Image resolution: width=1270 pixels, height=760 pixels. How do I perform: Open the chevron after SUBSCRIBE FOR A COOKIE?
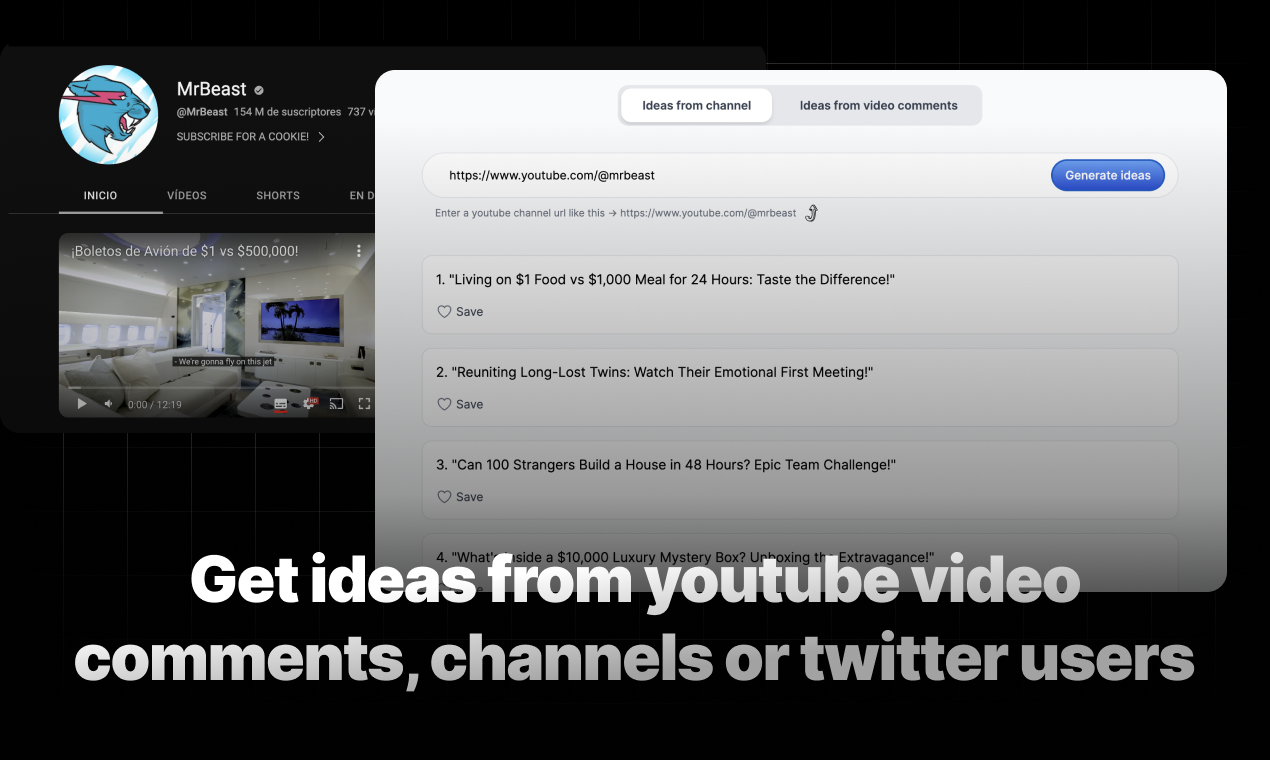coord(321,137)
